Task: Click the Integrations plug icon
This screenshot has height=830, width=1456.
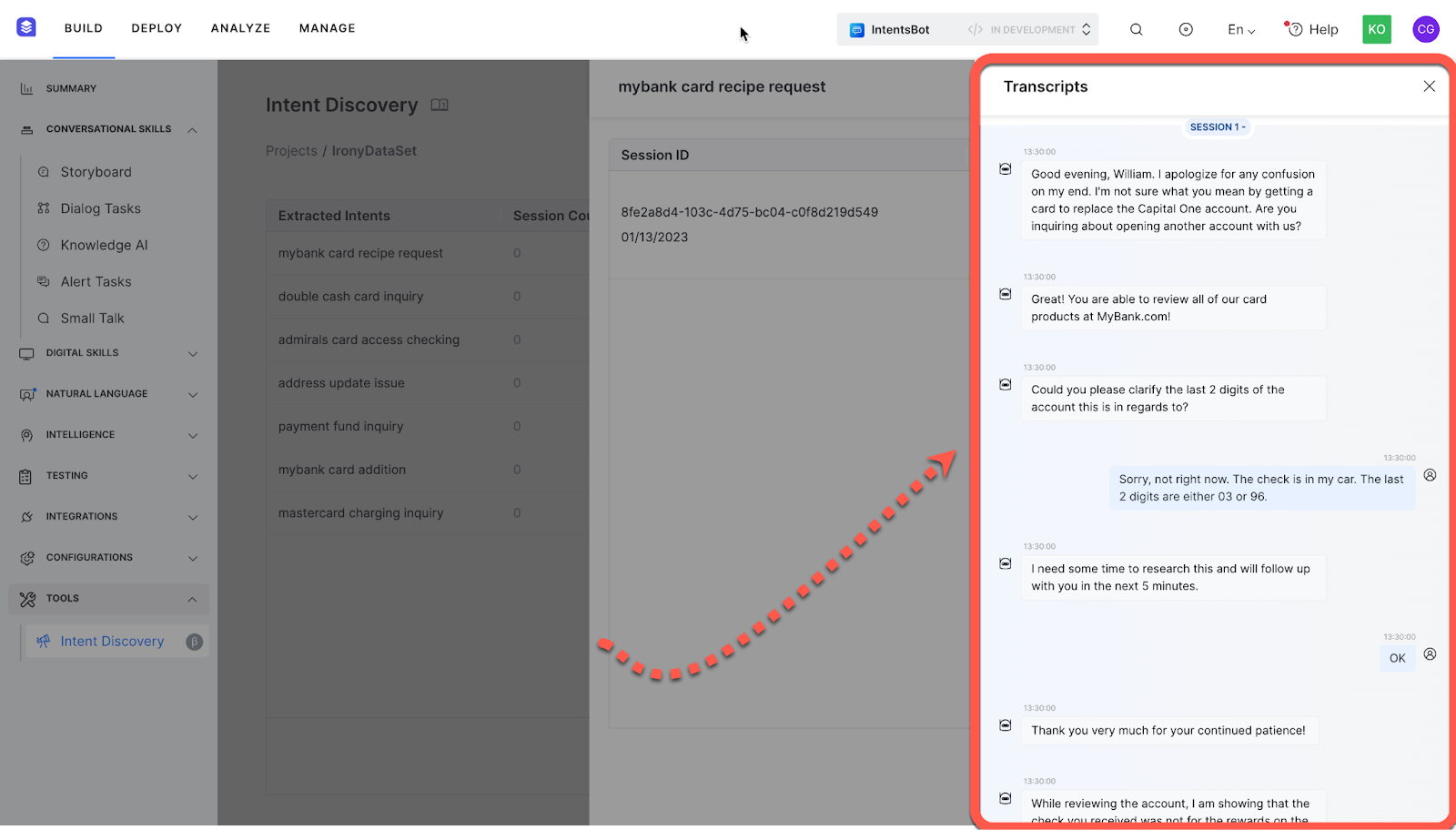Action: click(26, 517)
